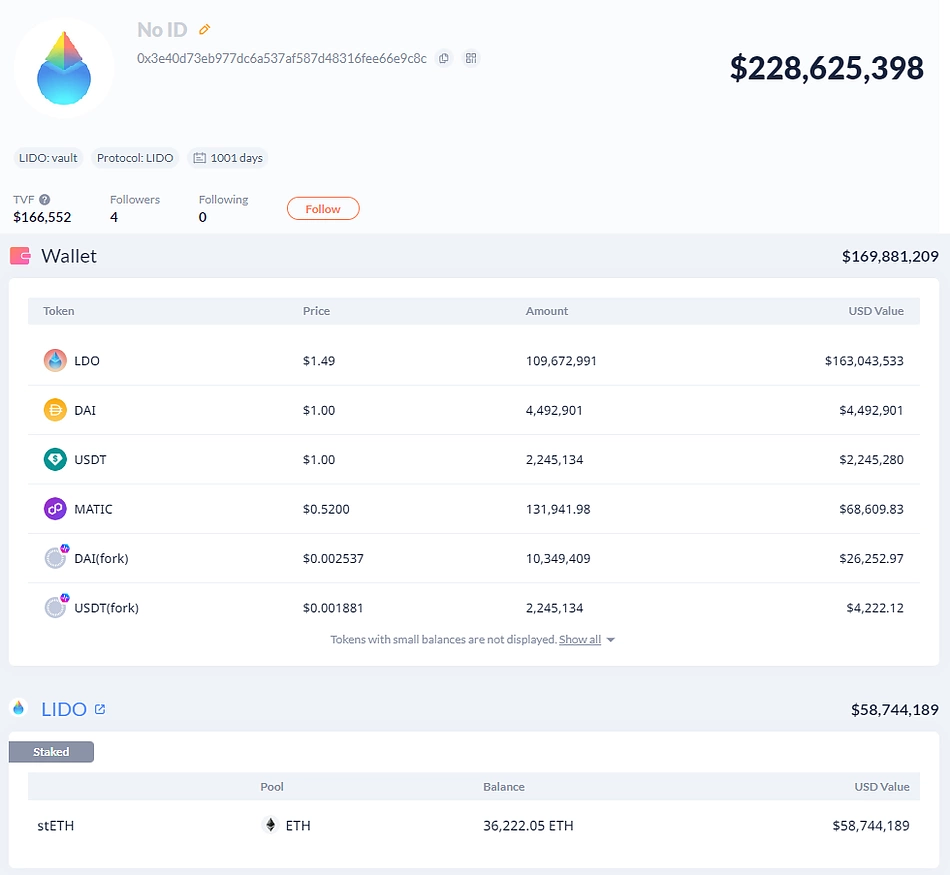
Task: Click the USDT(fork) token icon
Action: (56, 607)
